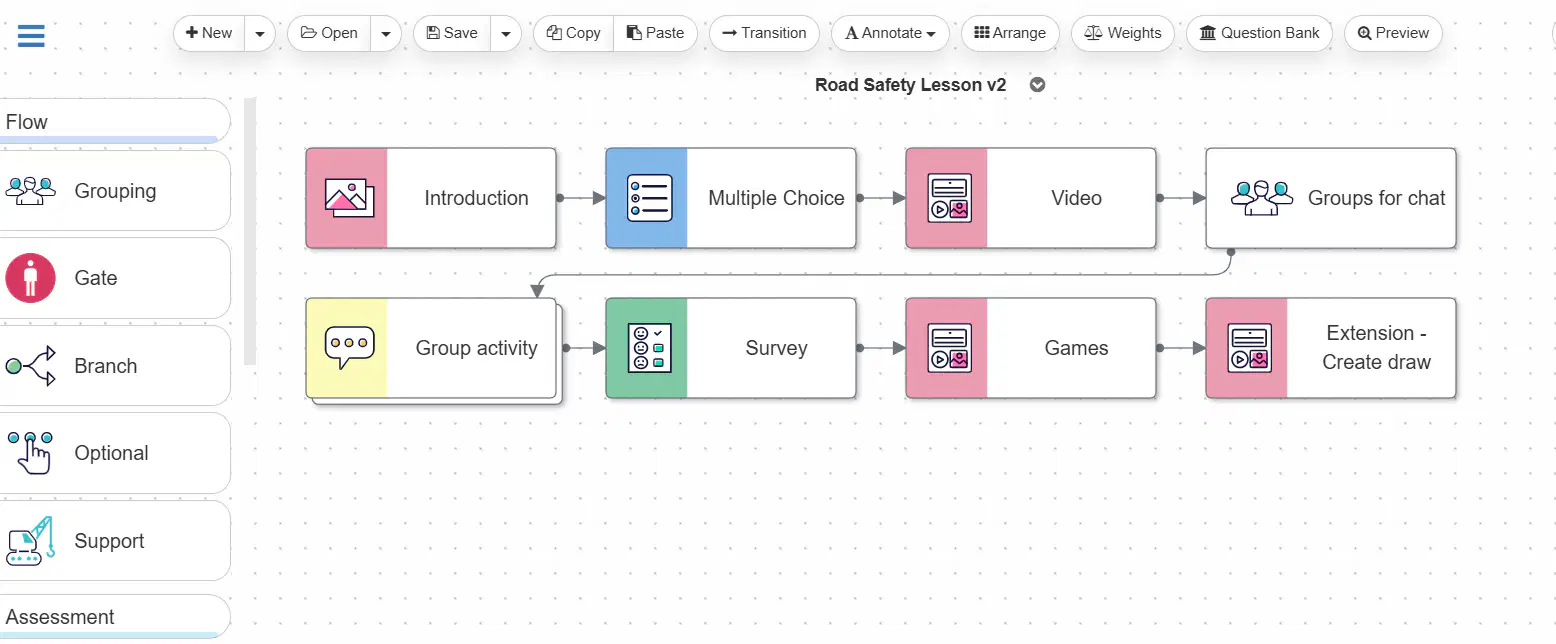Open the Assessment category tab
Screen dimensions: 1556x644
(x=115, y=616)
